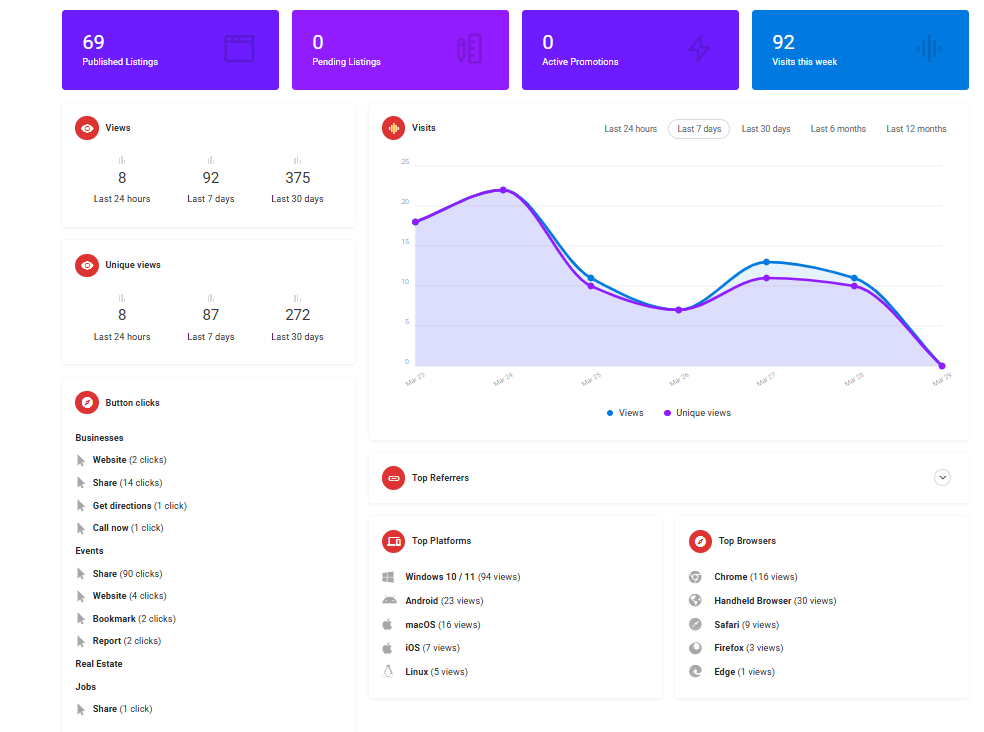Choose the Last 12 months range
This screenshot has width=984, height=732.
click(x=916, y=129)
